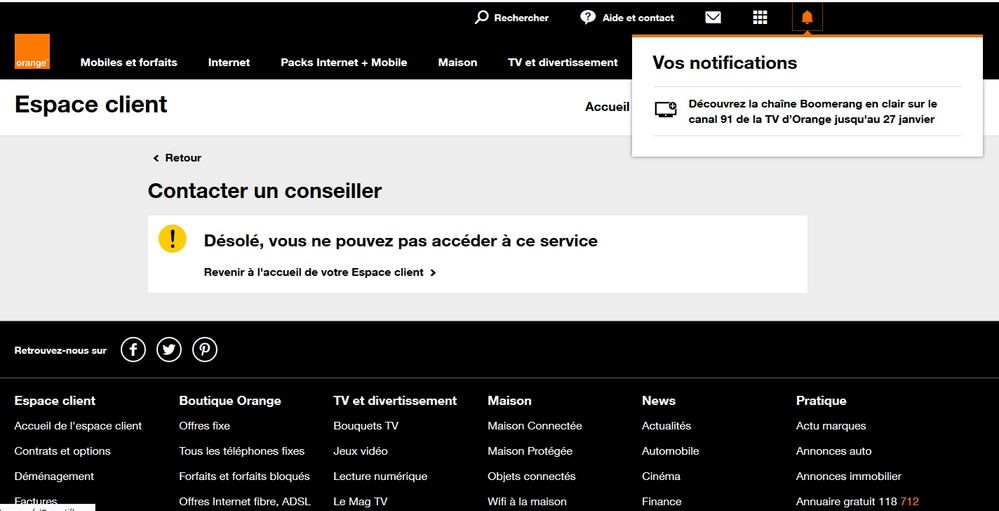
Task: Open the mail envelope icon
Action: [x=713, y=18]
